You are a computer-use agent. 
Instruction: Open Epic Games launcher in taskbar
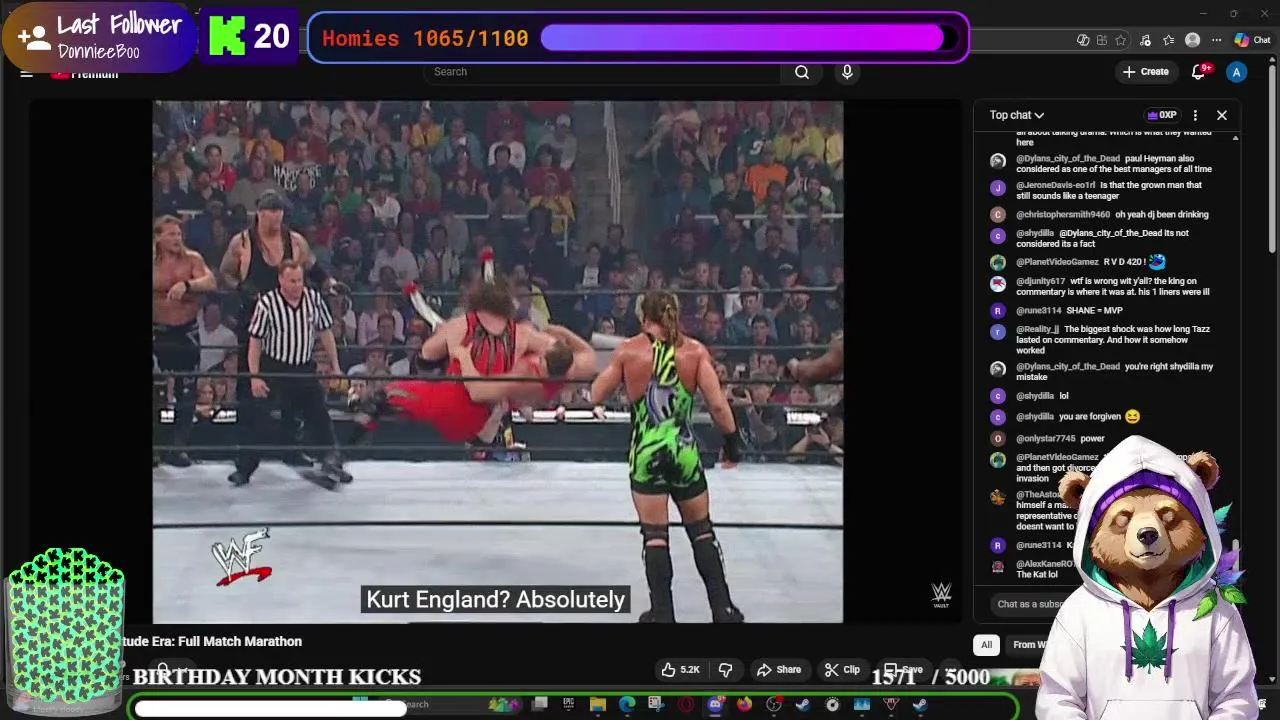[568, 705]
